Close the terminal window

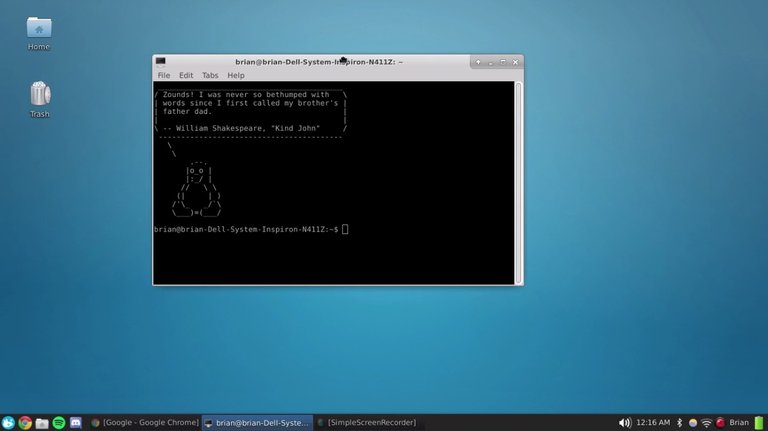click(515, 62)
